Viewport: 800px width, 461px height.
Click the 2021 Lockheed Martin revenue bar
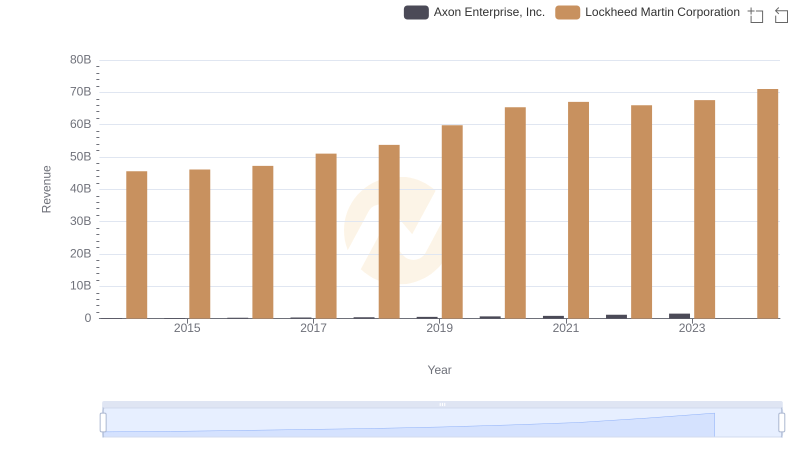[578, 210]
